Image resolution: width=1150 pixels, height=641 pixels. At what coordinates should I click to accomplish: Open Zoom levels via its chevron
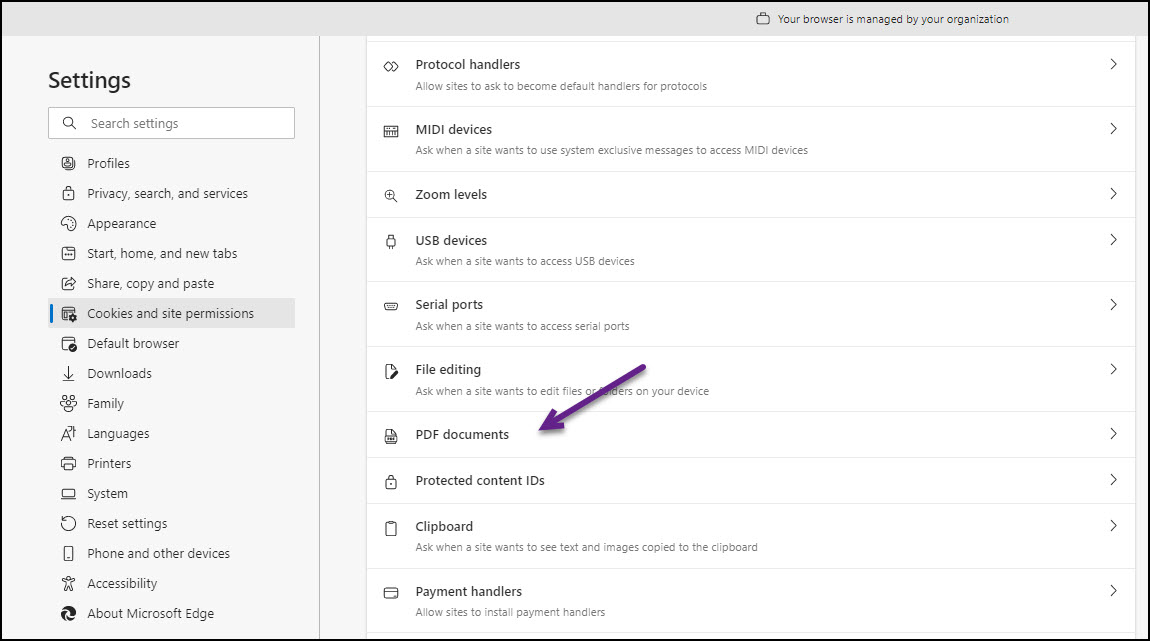[x=1113, y=194]
